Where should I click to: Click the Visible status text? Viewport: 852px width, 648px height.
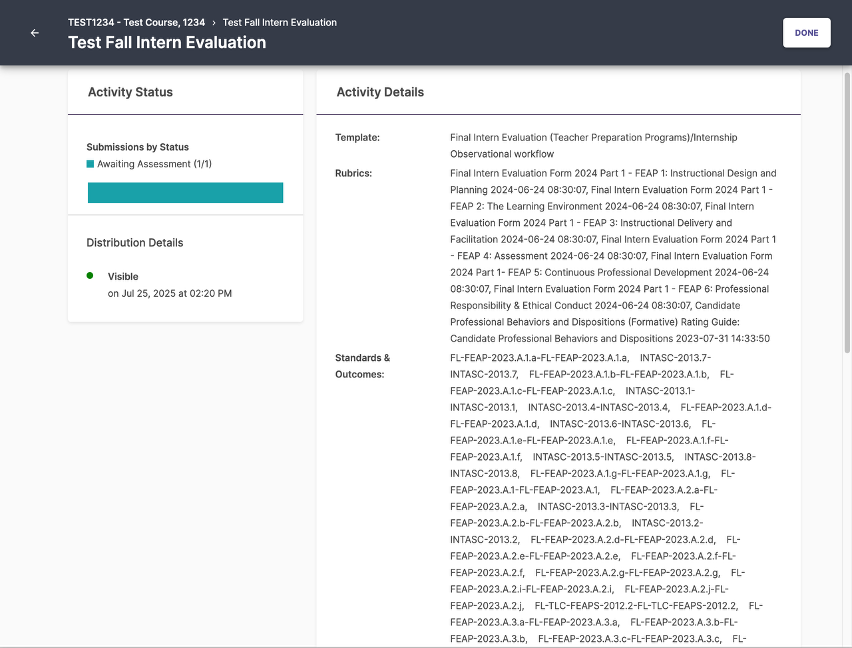point(123,276)
